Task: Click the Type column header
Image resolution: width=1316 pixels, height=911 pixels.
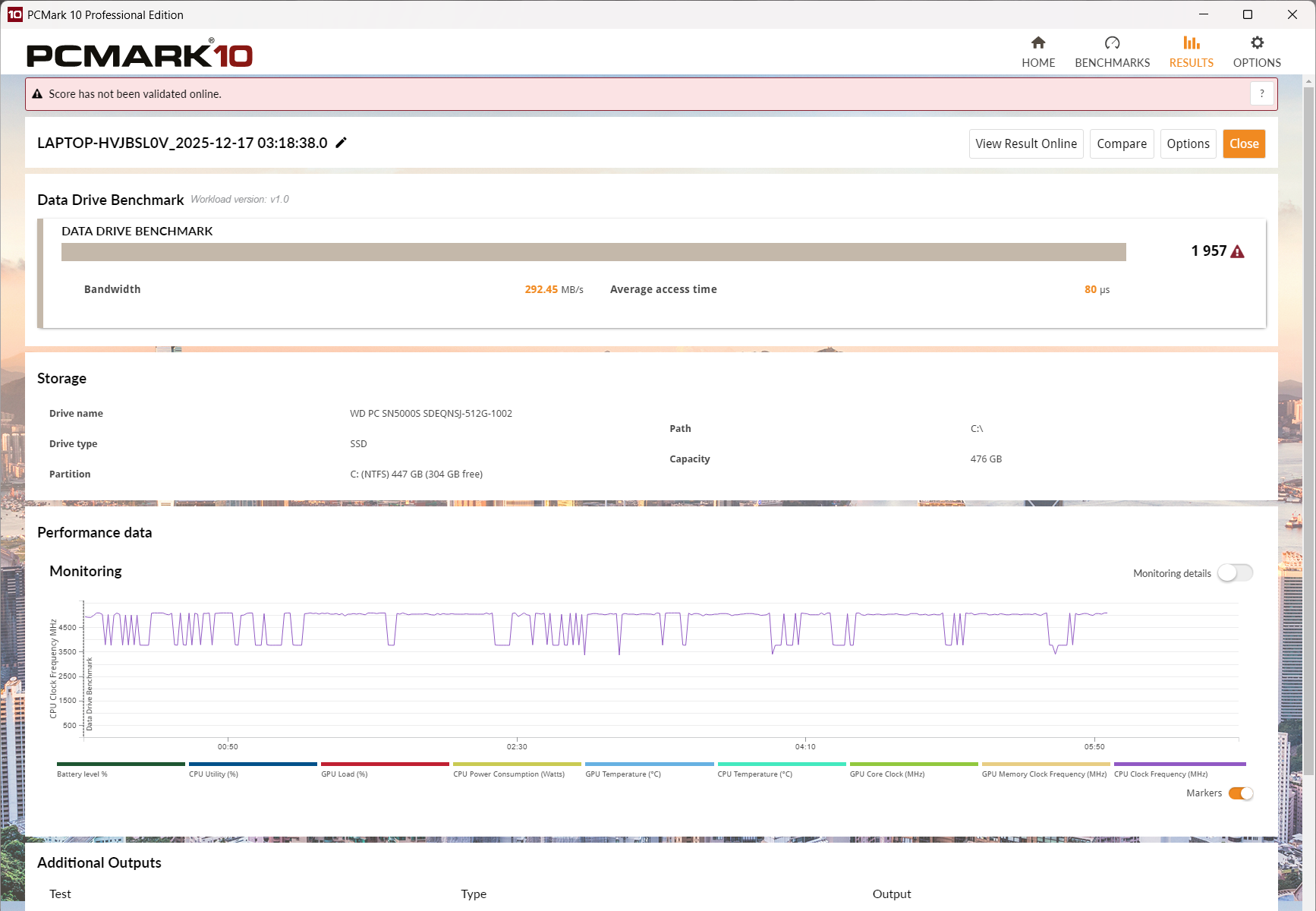Action: tap(474, 894)
